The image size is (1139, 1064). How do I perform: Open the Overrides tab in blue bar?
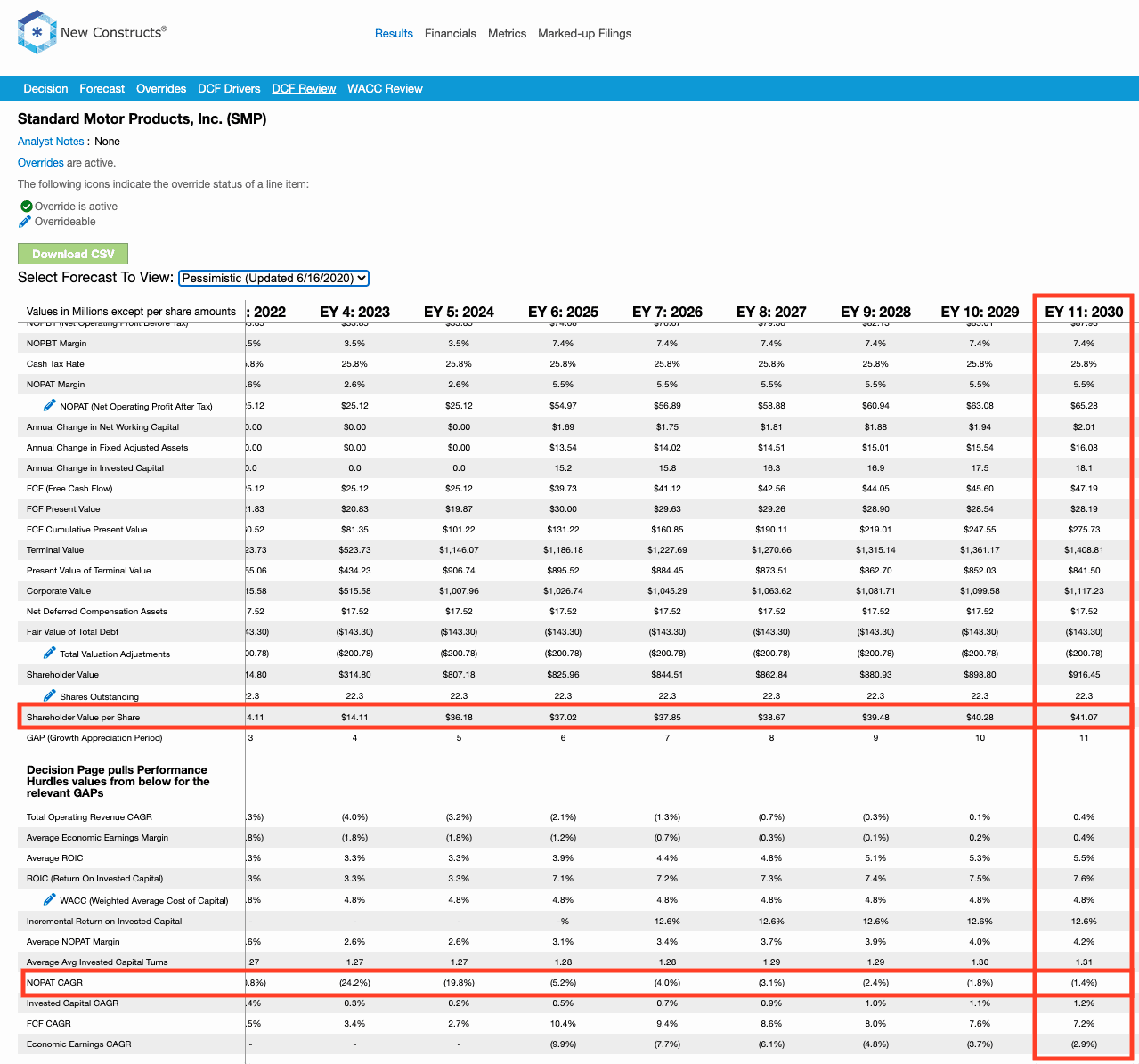coord(161,89)
